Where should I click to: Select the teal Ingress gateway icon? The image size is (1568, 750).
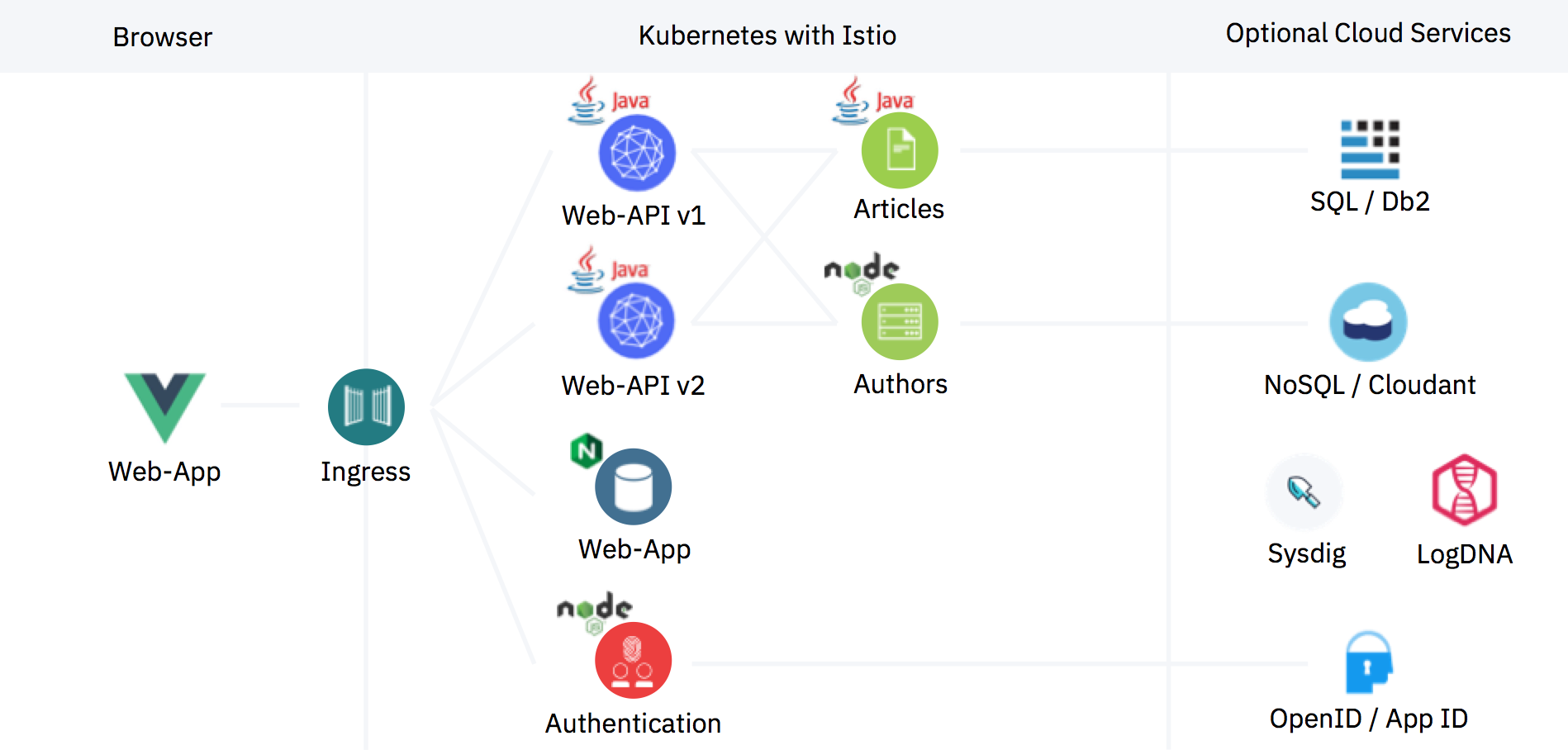pos(366,407)
